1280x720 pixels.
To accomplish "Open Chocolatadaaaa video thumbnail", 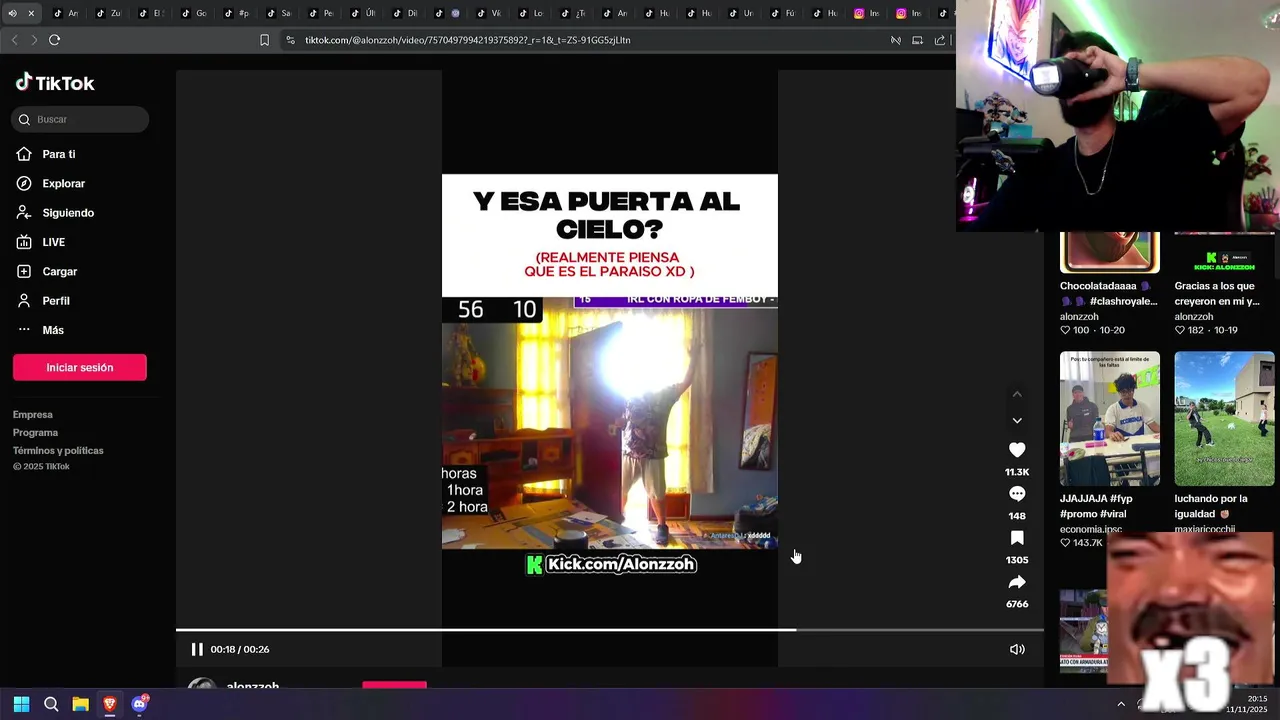I will (1110, 252).
